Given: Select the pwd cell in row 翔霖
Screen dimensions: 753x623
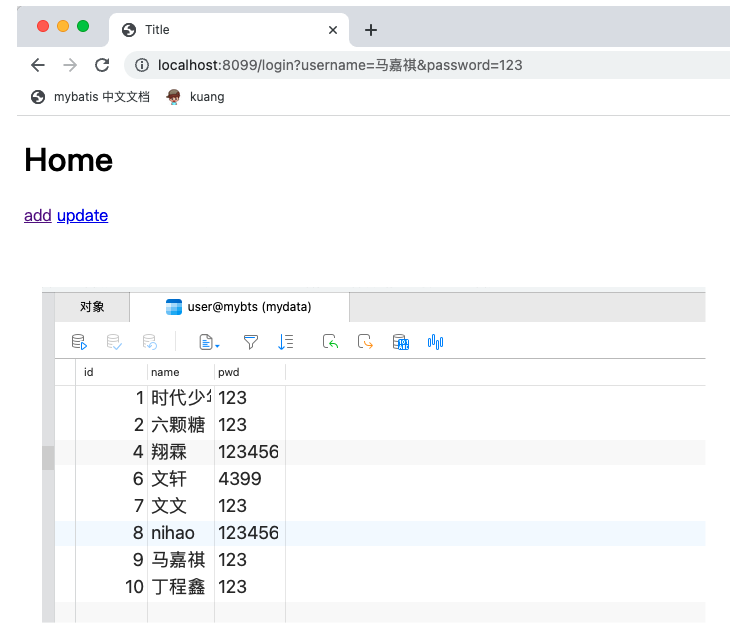Looking at the screenshot, I should click(250, 452).
